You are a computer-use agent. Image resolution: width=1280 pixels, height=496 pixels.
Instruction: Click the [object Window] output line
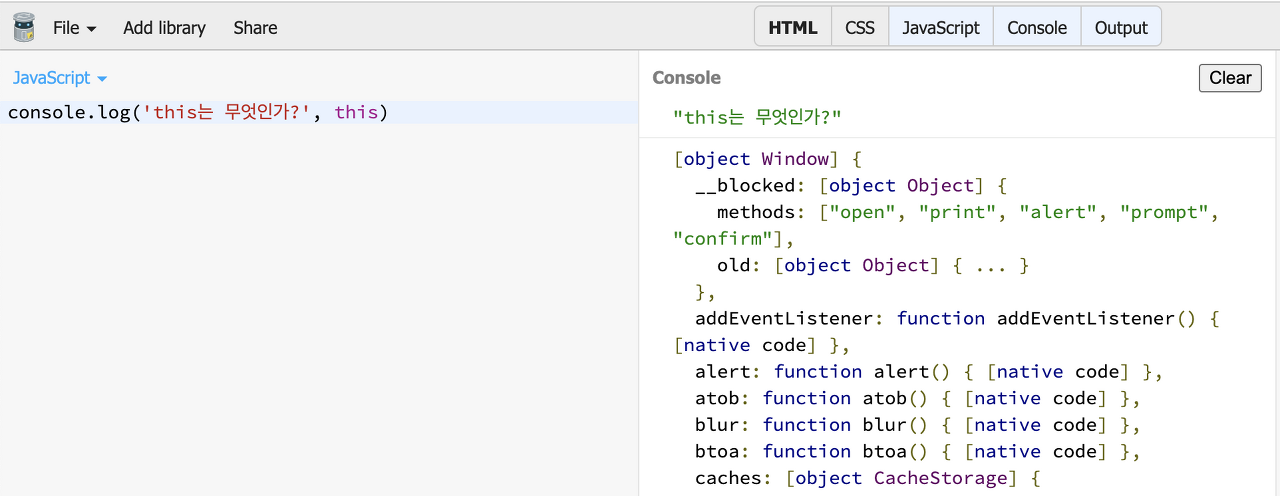(x=768, y=159)
